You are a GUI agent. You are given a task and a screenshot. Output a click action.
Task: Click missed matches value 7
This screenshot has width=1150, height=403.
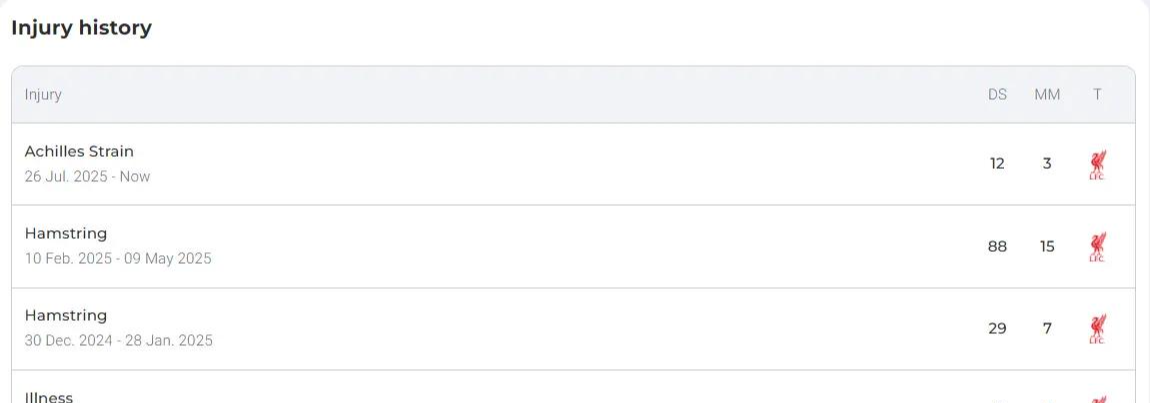click(1047, 329)
